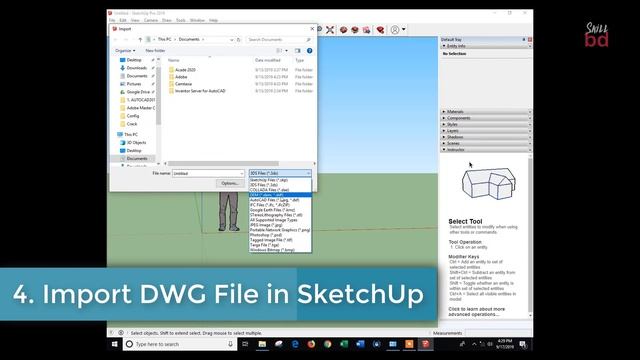
Task: Open Google Chrome from the taskbar
Action: (x=327, y=344)
